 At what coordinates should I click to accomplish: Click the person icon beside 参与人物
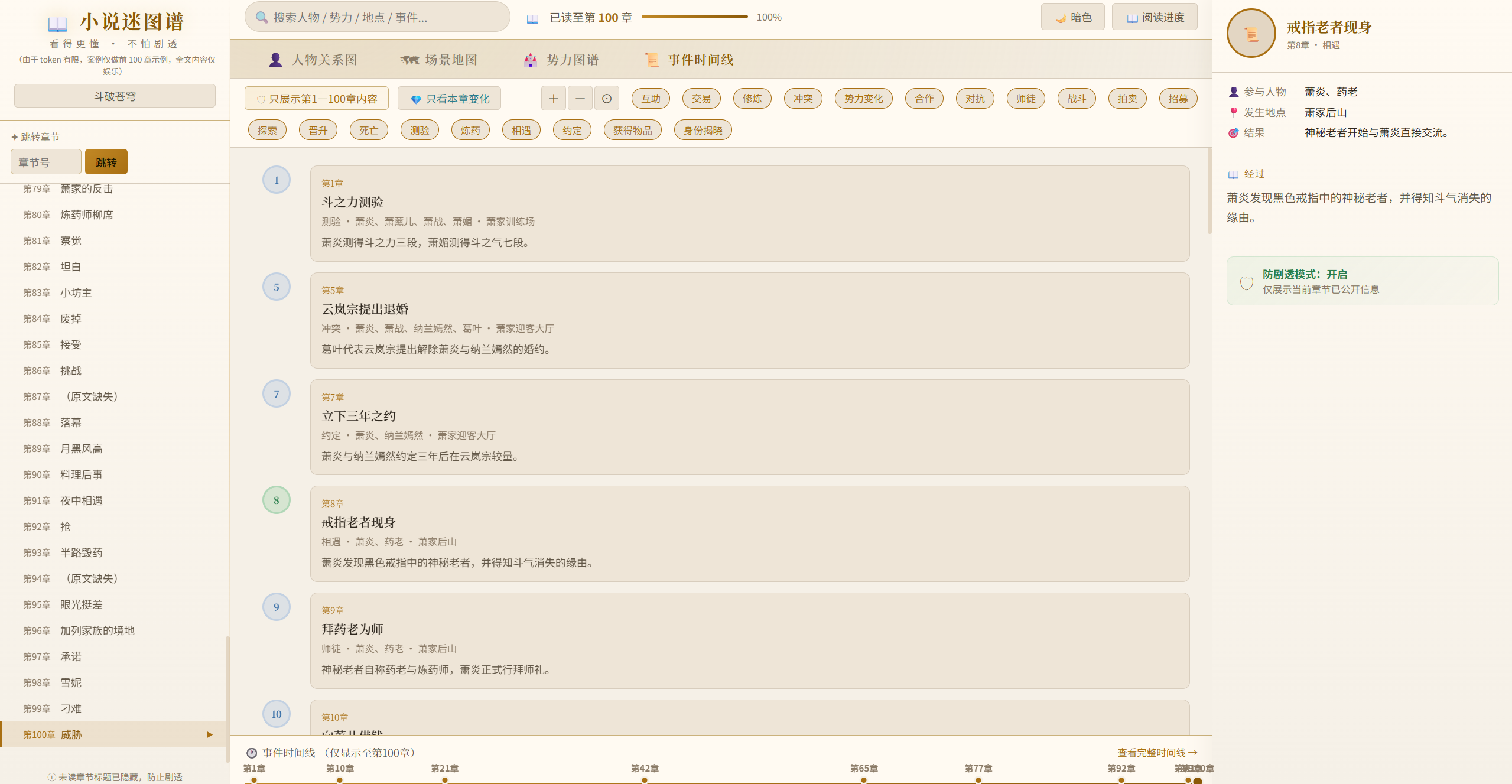[x=1234, y=92]
